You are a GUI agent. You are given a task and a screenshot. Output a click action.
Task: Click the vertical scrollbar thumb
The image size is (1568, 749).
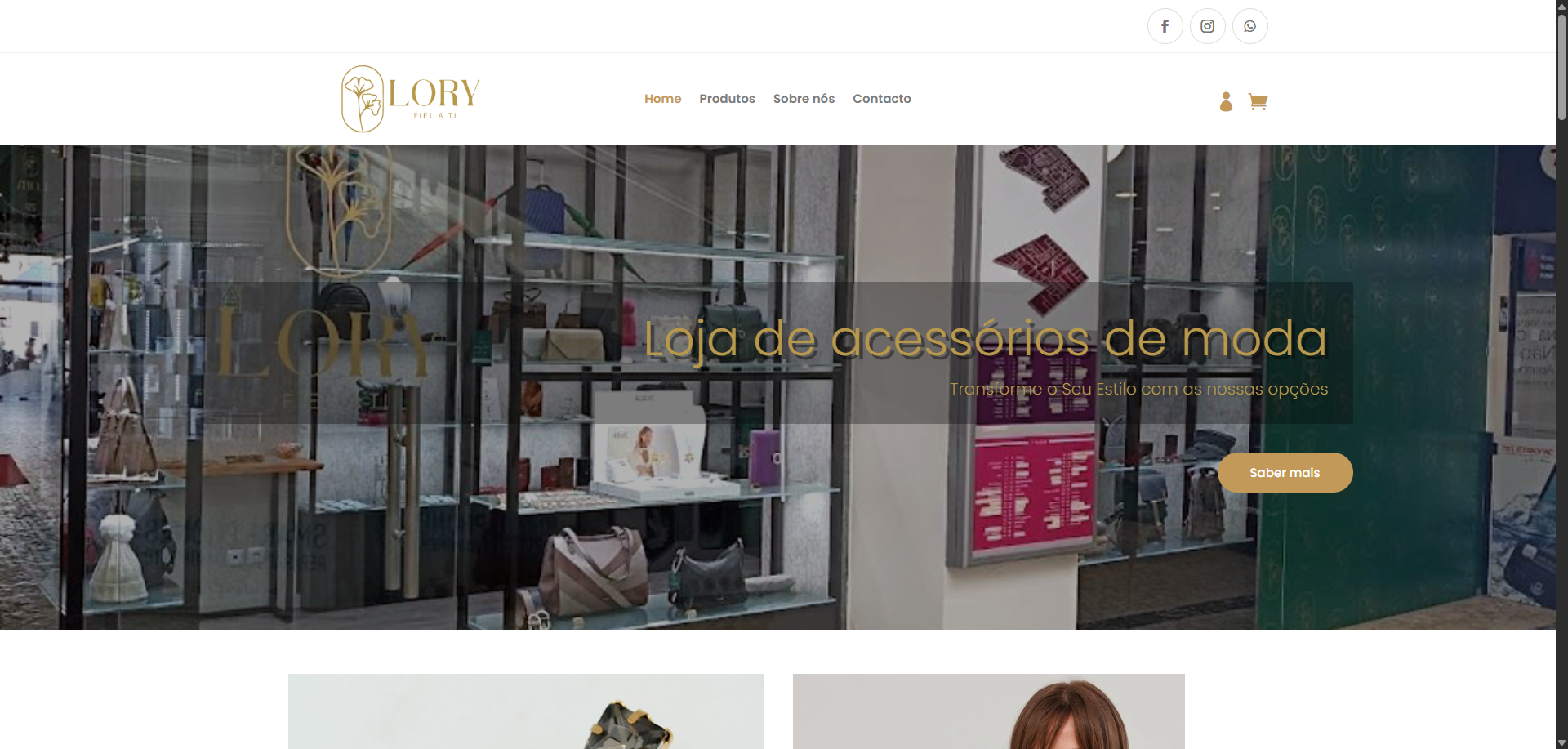(x=1561, y=67)
